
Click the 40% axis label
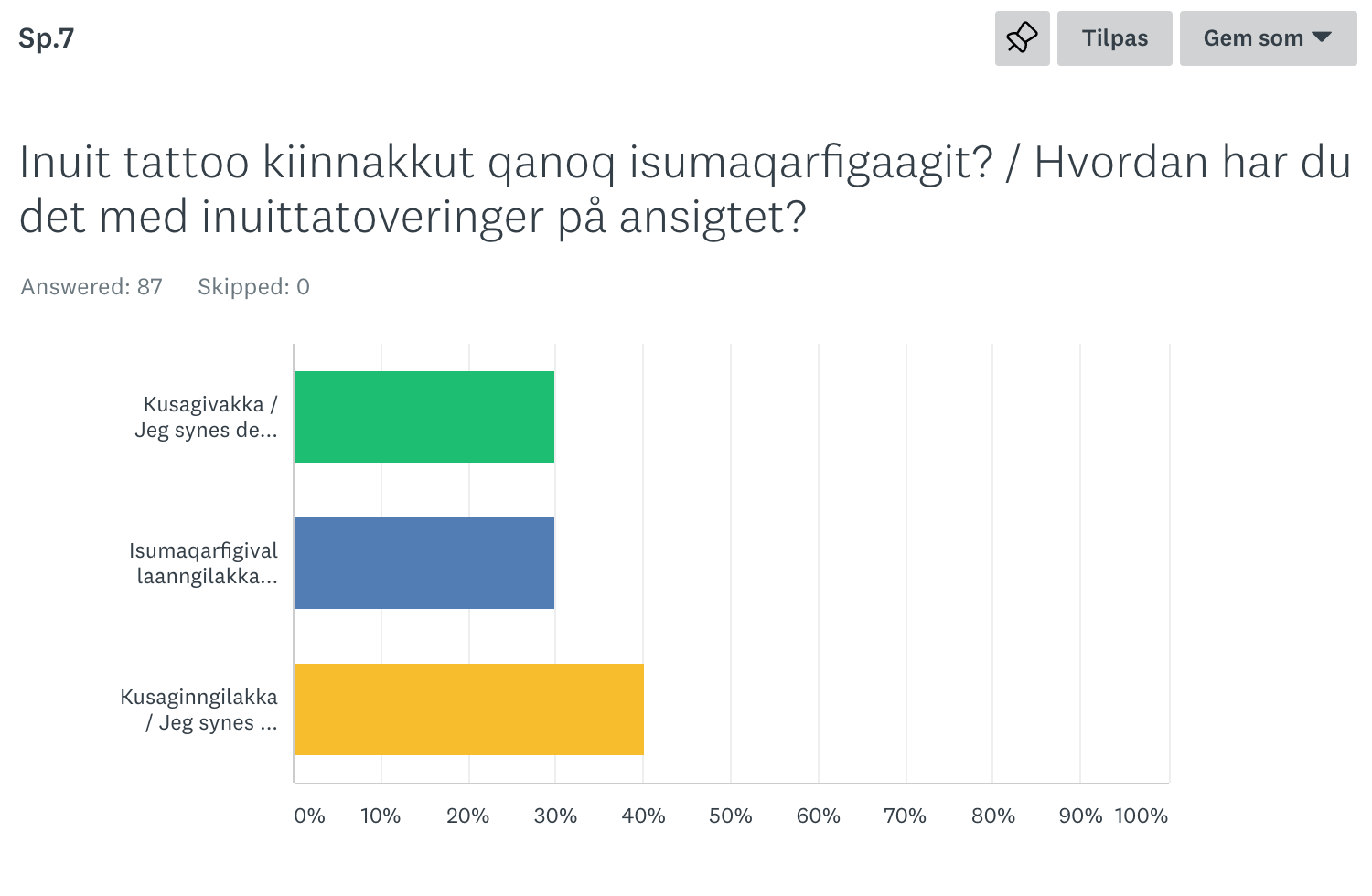[x=643, y=816]
